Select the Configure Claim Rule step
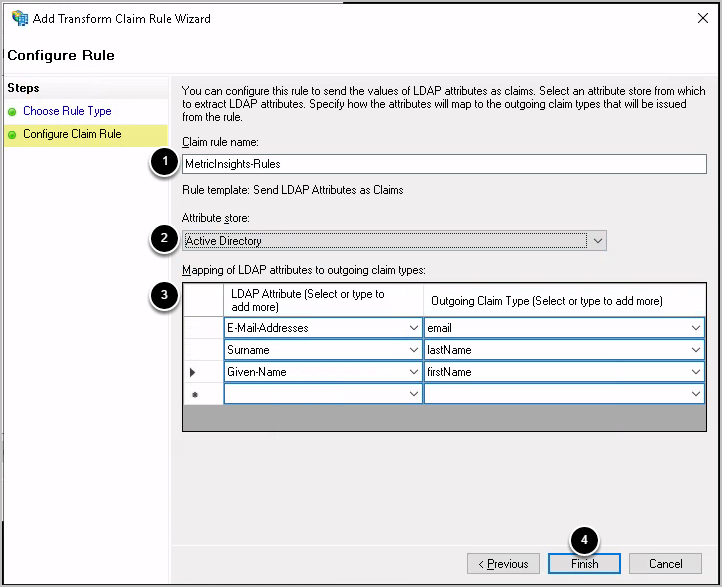Viewport: 722px width, 587px height. tap(72, 134)
